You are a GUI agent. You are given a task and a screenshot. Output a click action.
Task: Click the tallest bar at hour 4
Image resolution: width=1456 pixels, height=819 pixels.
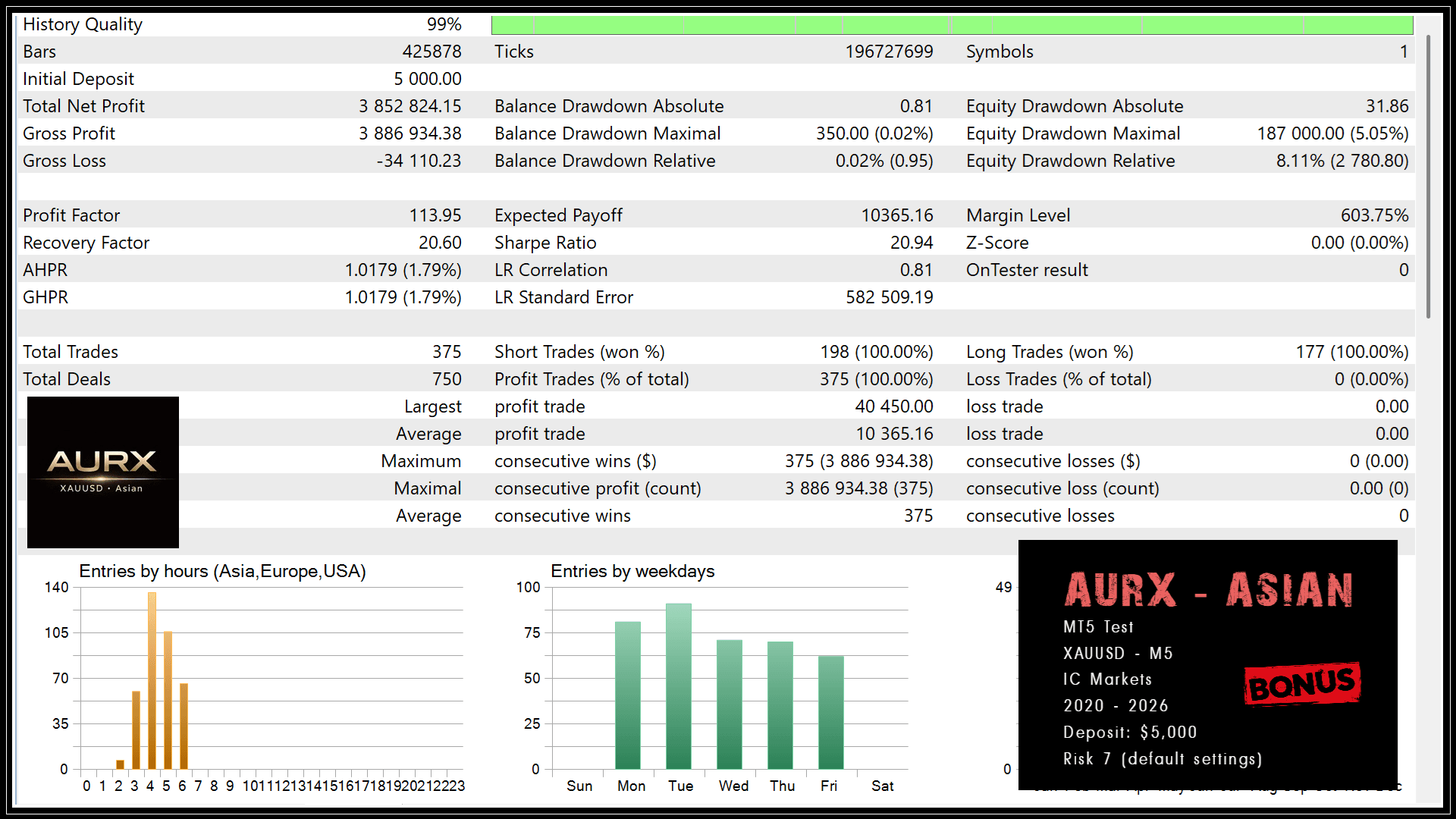[x=152, y=680]
